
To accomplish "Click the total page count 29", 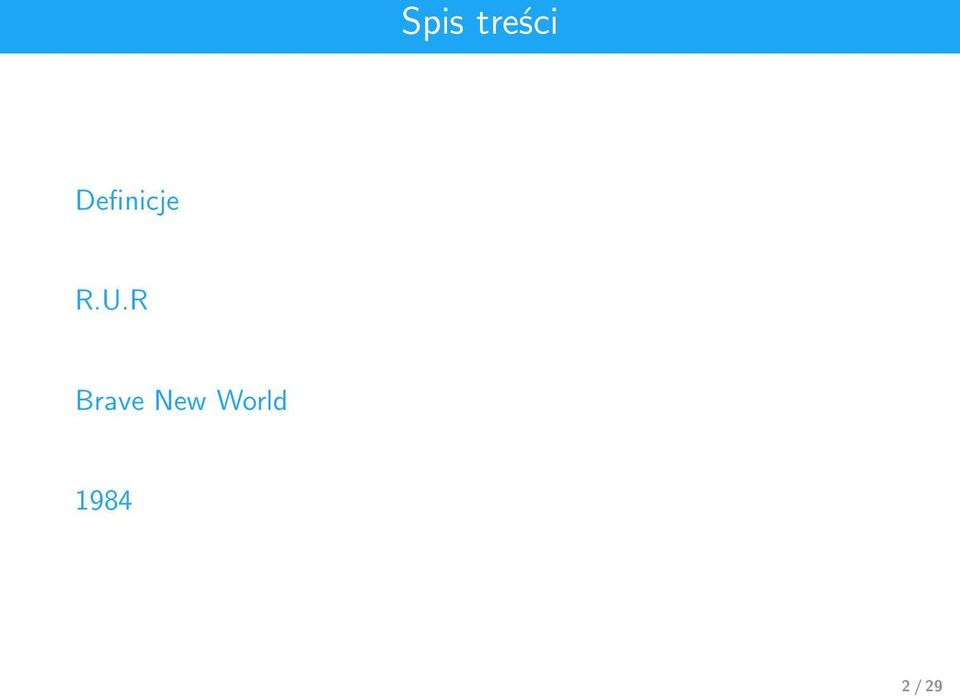I will (934, 685).
